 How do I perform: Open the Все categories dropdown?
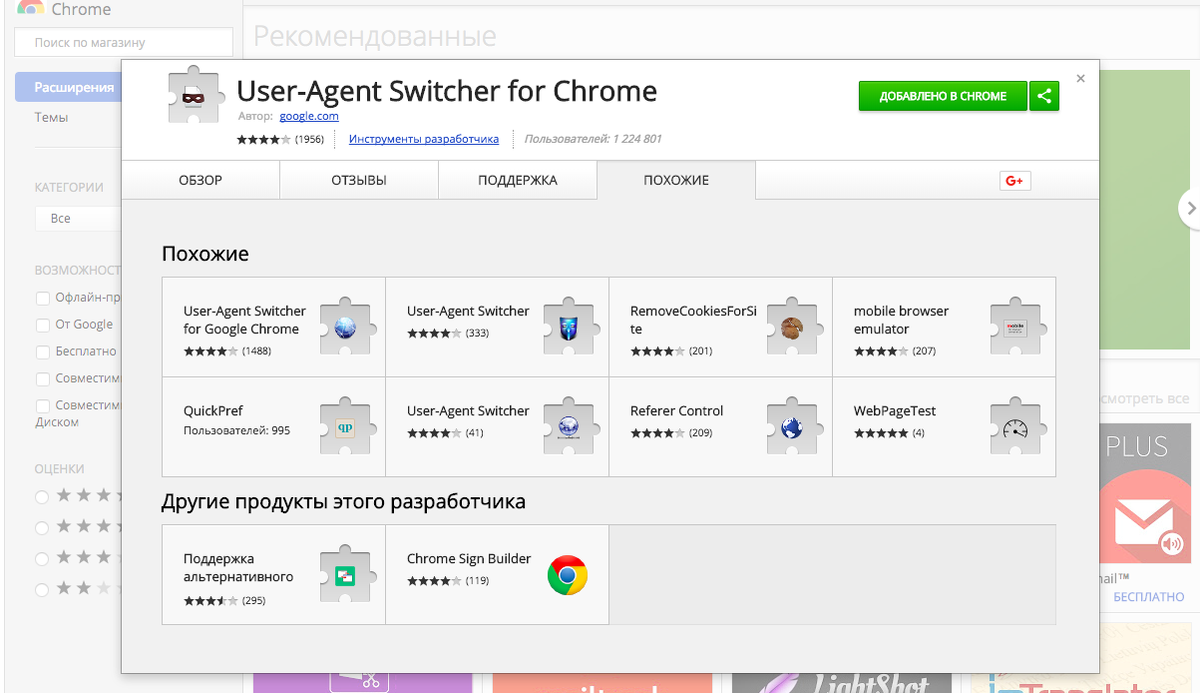click(78, 218)
